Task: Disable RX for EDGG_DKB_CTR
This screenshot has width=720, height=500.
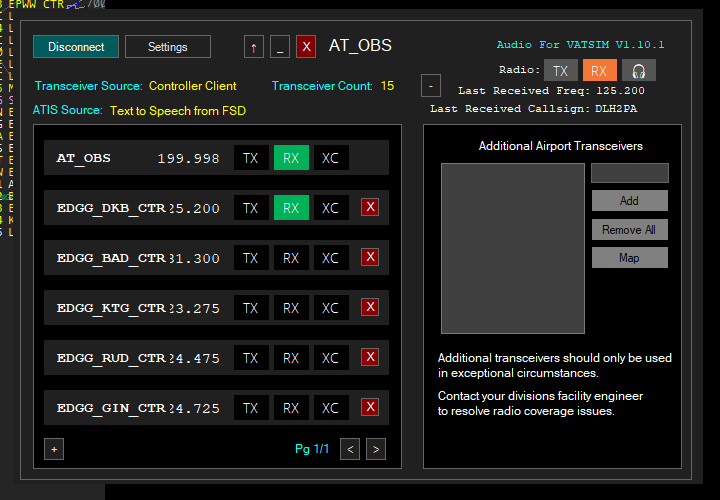Action: (x=291, y=208)
